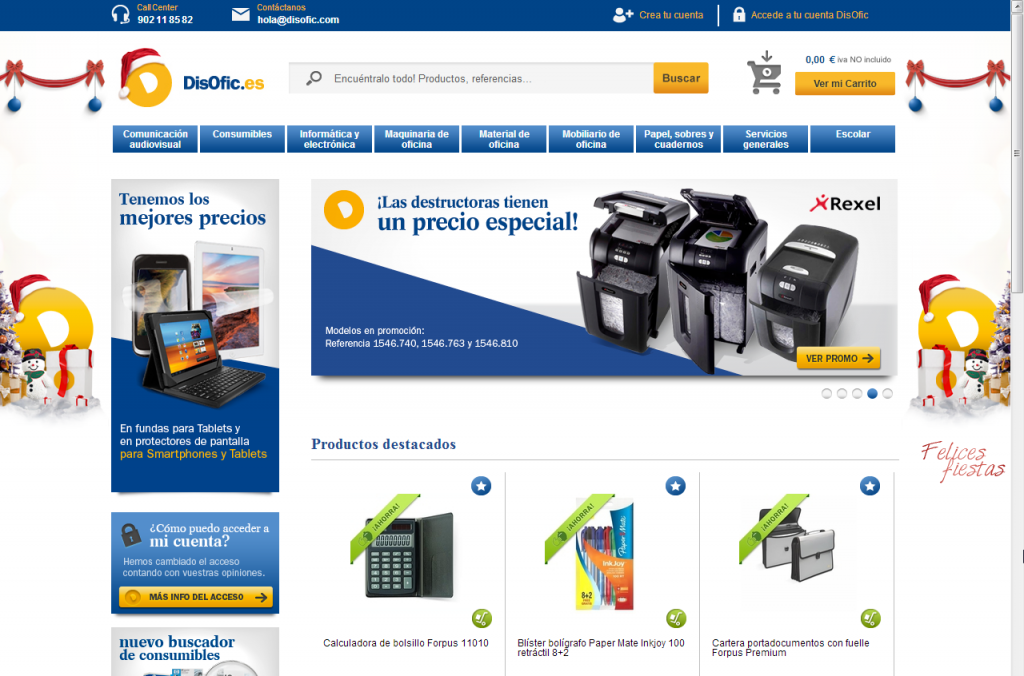Click the 0,00 € cart total

point(820,59)
